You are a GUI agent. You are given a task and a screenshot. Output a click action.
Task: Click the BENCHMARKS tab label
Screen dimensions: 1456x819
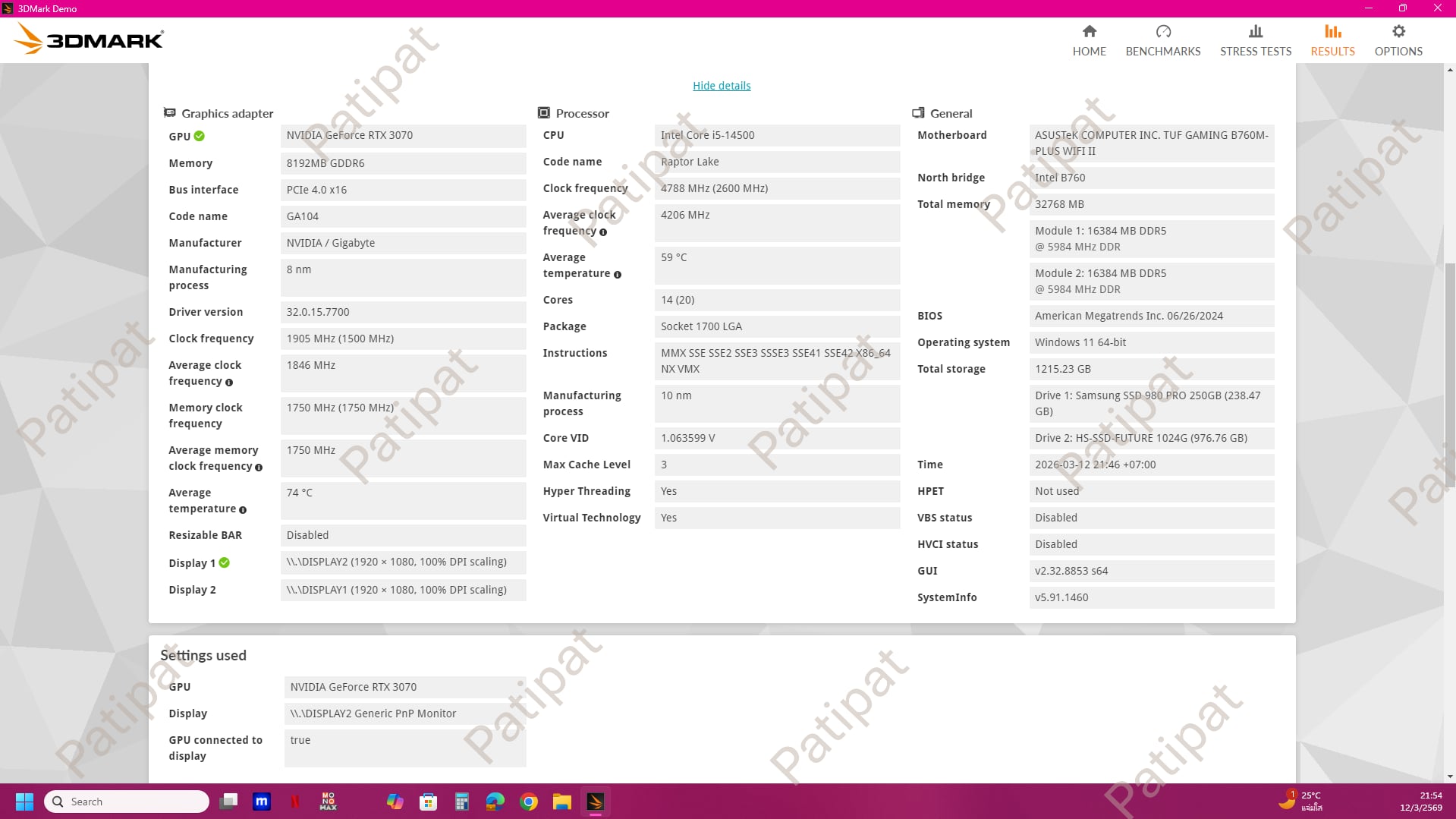tap(1162, 52)
